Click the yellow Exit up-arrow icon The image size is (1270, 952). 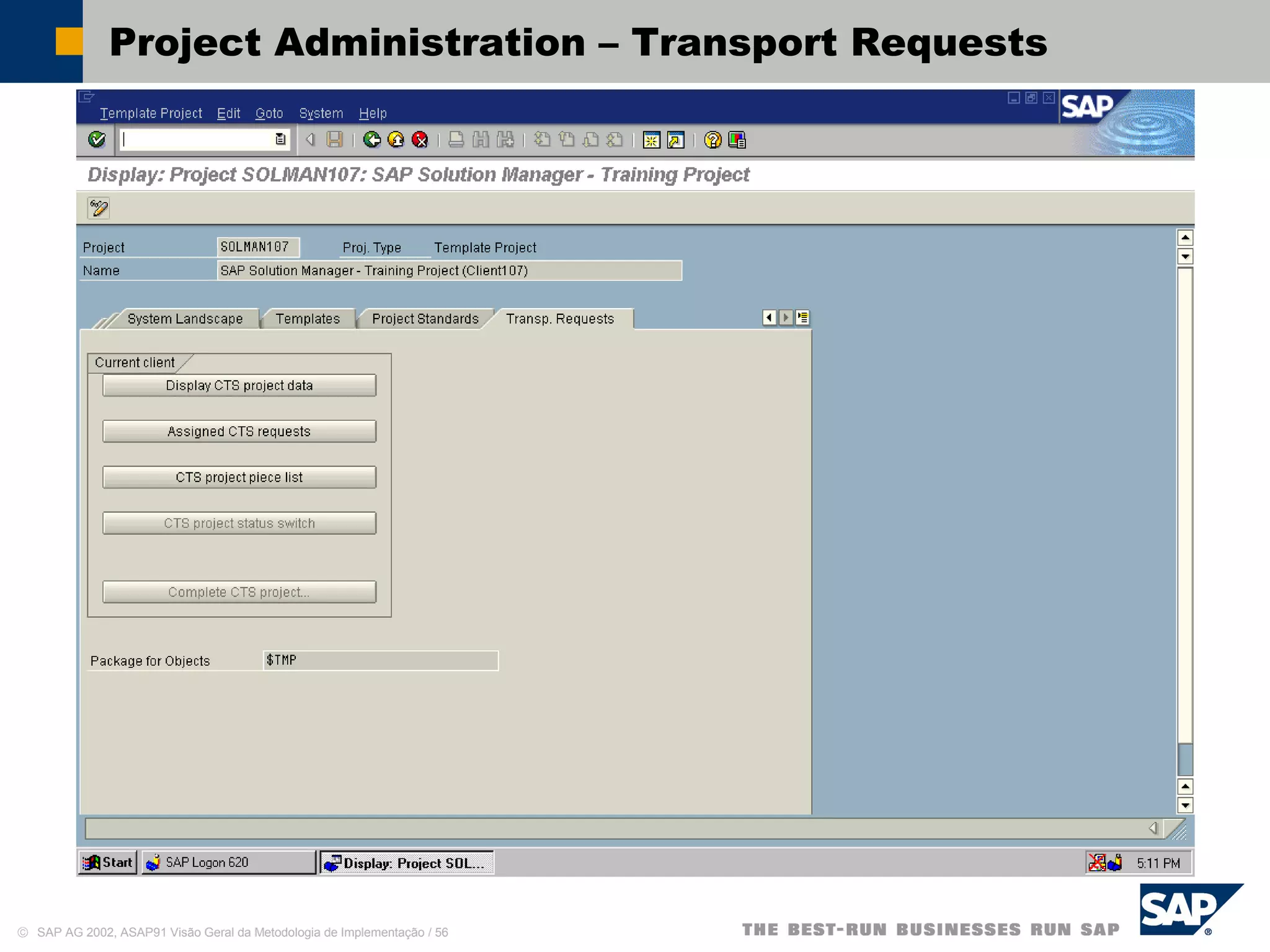point(396,140)
